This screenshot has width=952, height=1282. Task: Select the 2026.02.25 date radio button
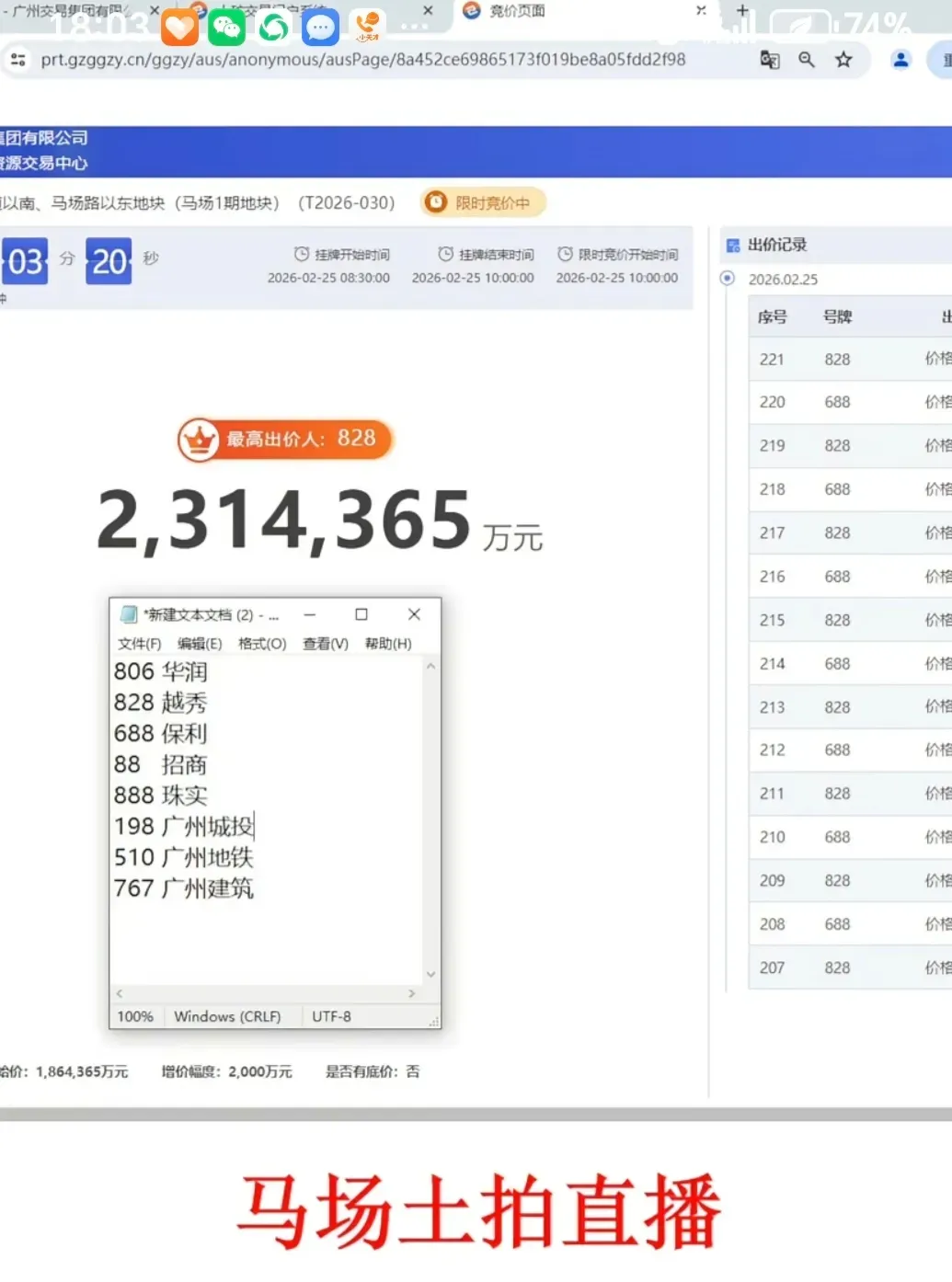728,279
